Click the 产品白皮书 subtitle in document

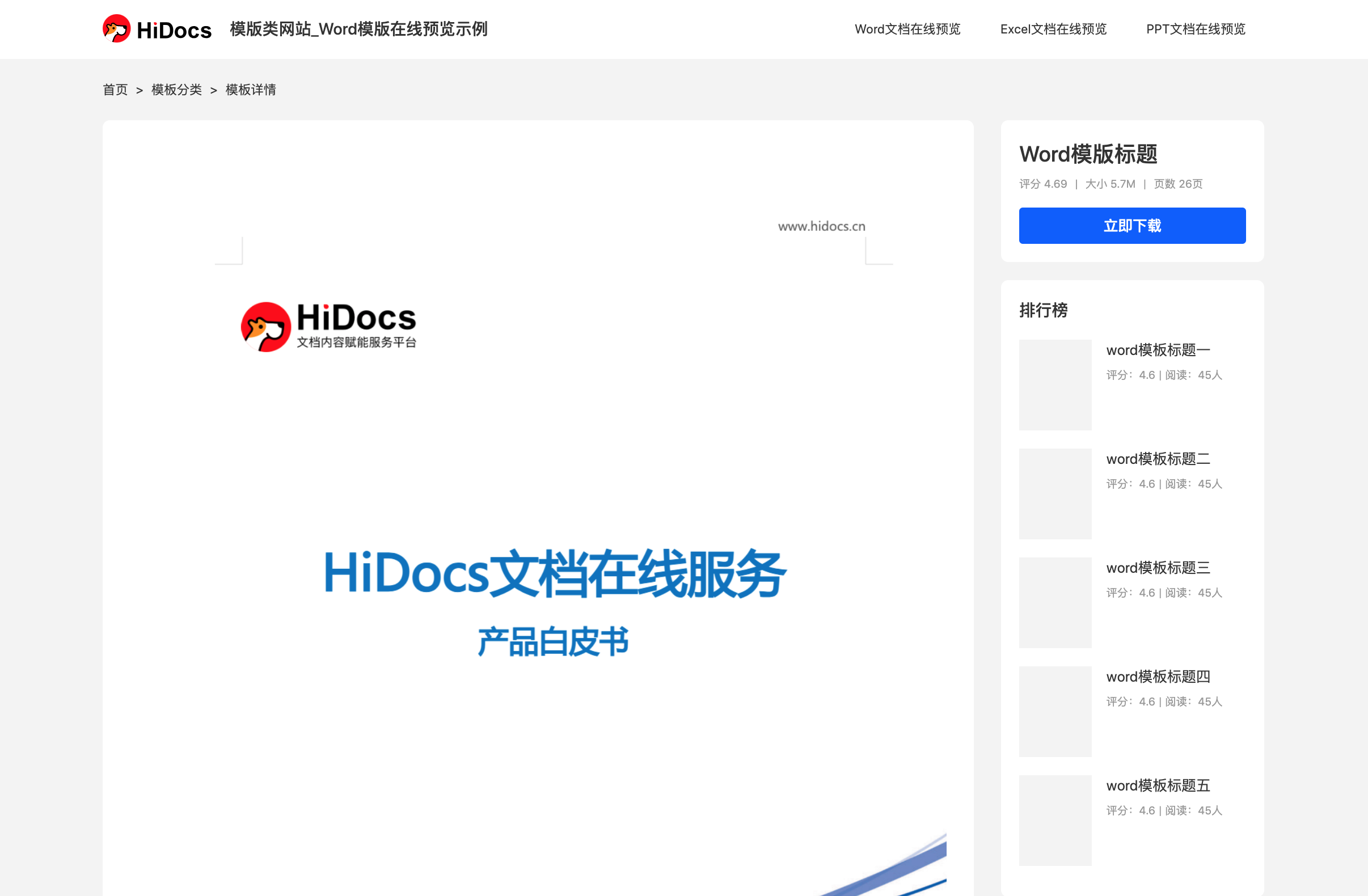coord(553,642)
